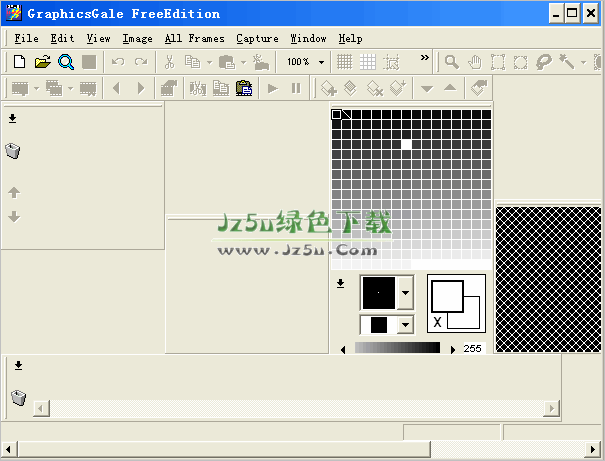Select the rectangle selection tool
Screen dimensions: 605x461
click(x=498, y=62)
